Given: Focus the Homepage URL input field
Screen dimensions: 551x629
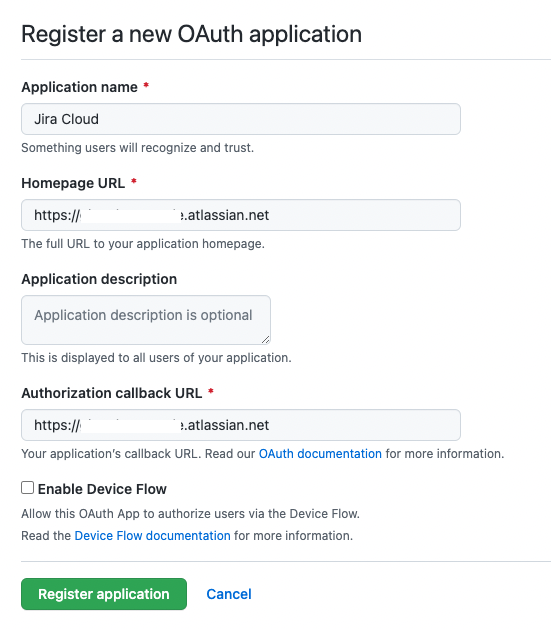Looking at the screenshot, I should (241, 215).
